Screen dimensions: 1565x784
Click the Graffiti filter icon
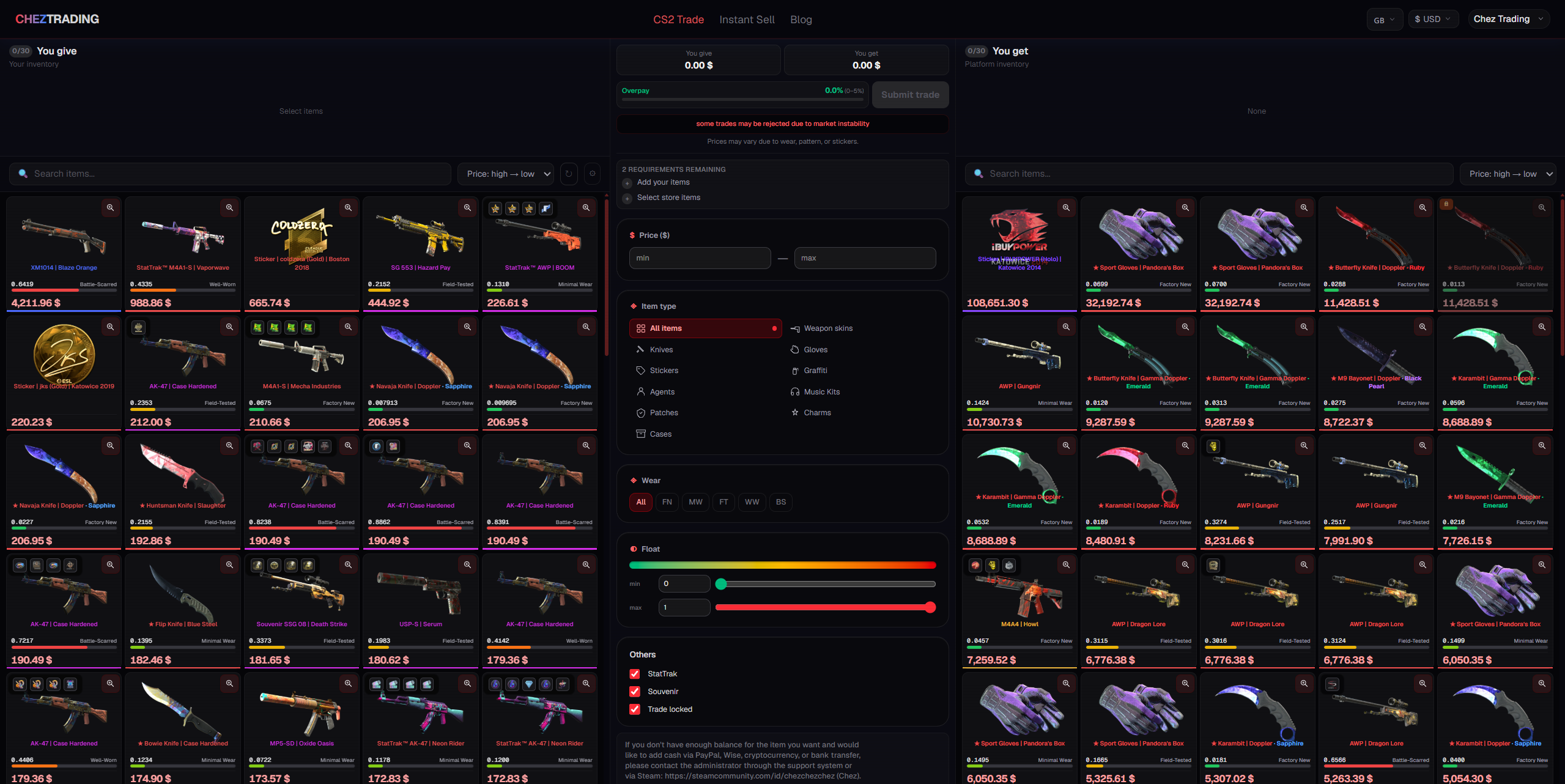(x=794, y=371)
